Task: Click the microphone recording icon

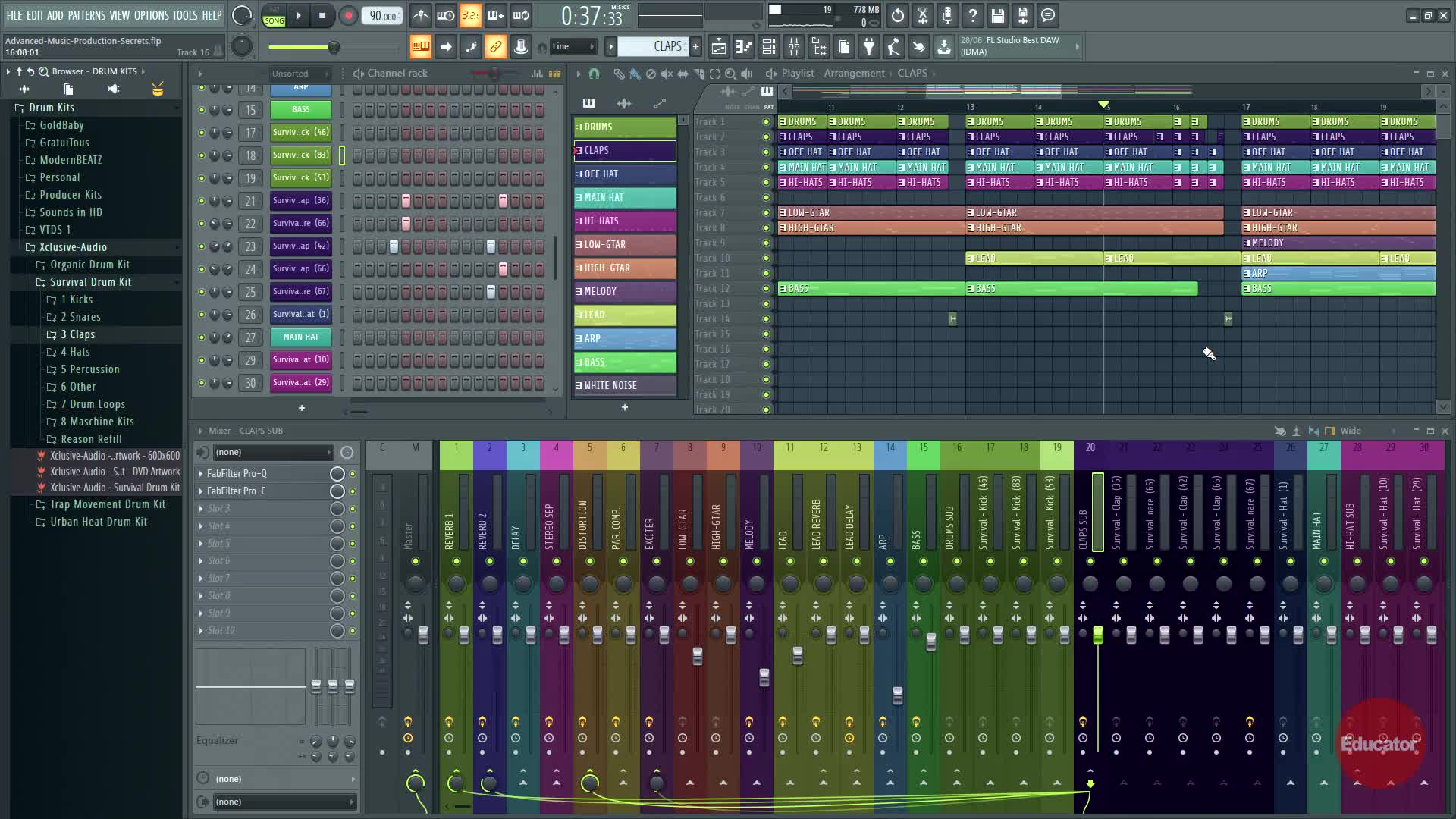Action: [x=948, y=15]
